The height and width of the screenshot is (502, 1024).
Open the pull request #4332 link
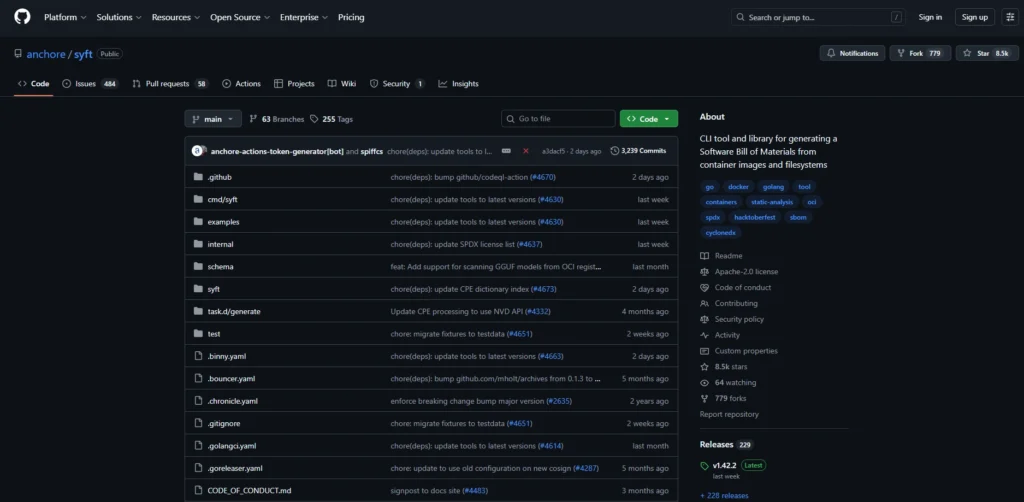(537, 311)
